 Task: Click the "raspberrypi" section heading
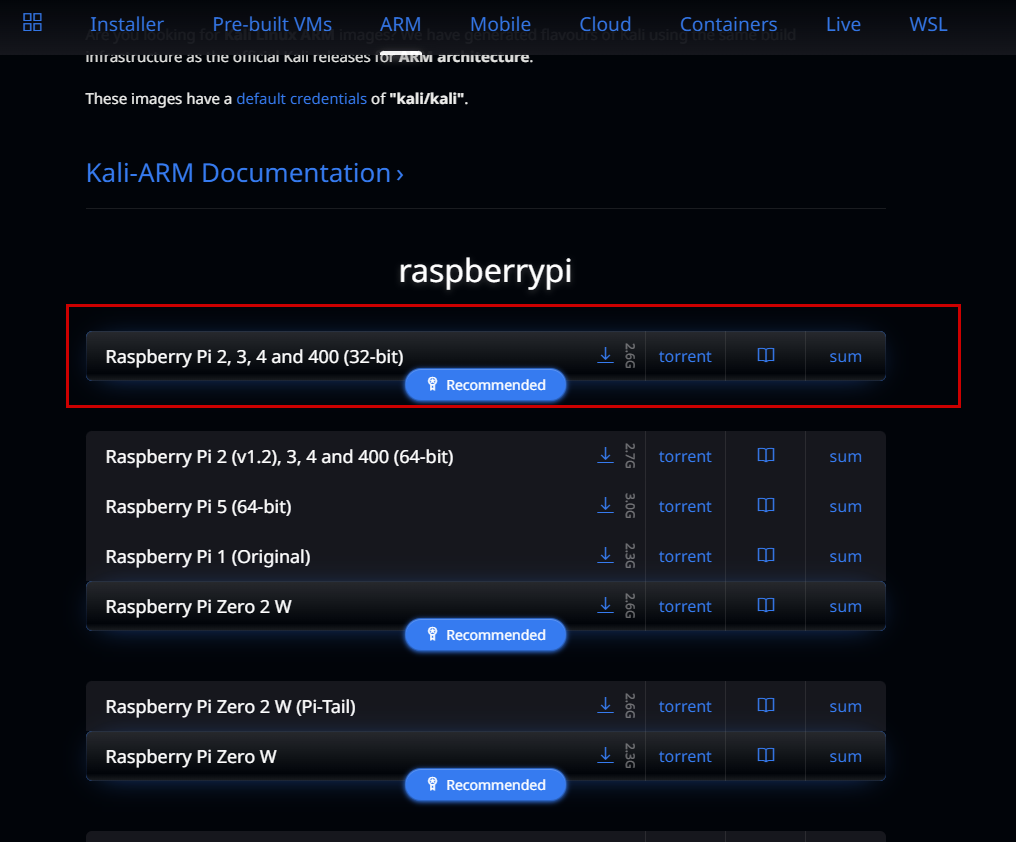[x=485, y=270]
